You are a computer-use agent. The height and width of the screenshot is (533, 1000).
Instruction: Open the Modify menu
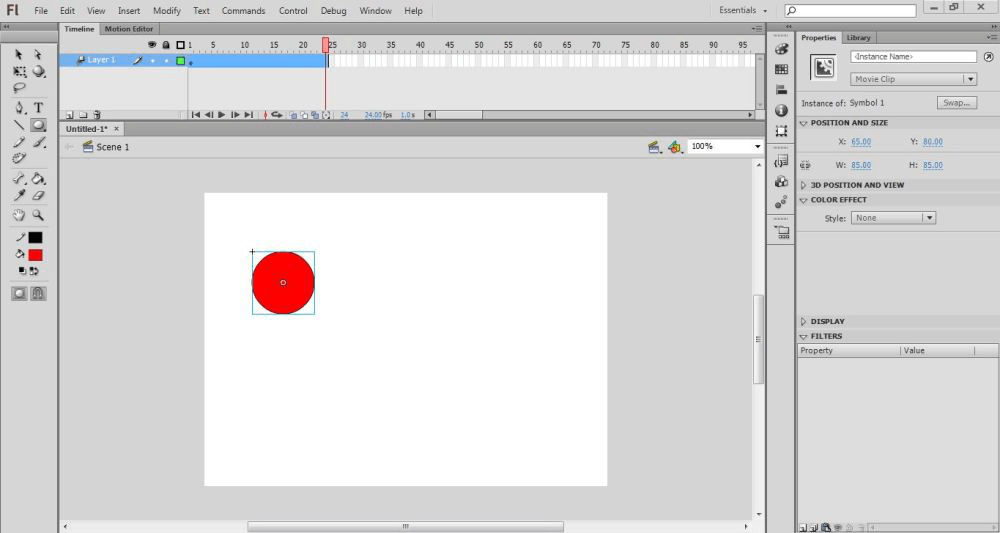pyautogui.click(x=166, y=11)
